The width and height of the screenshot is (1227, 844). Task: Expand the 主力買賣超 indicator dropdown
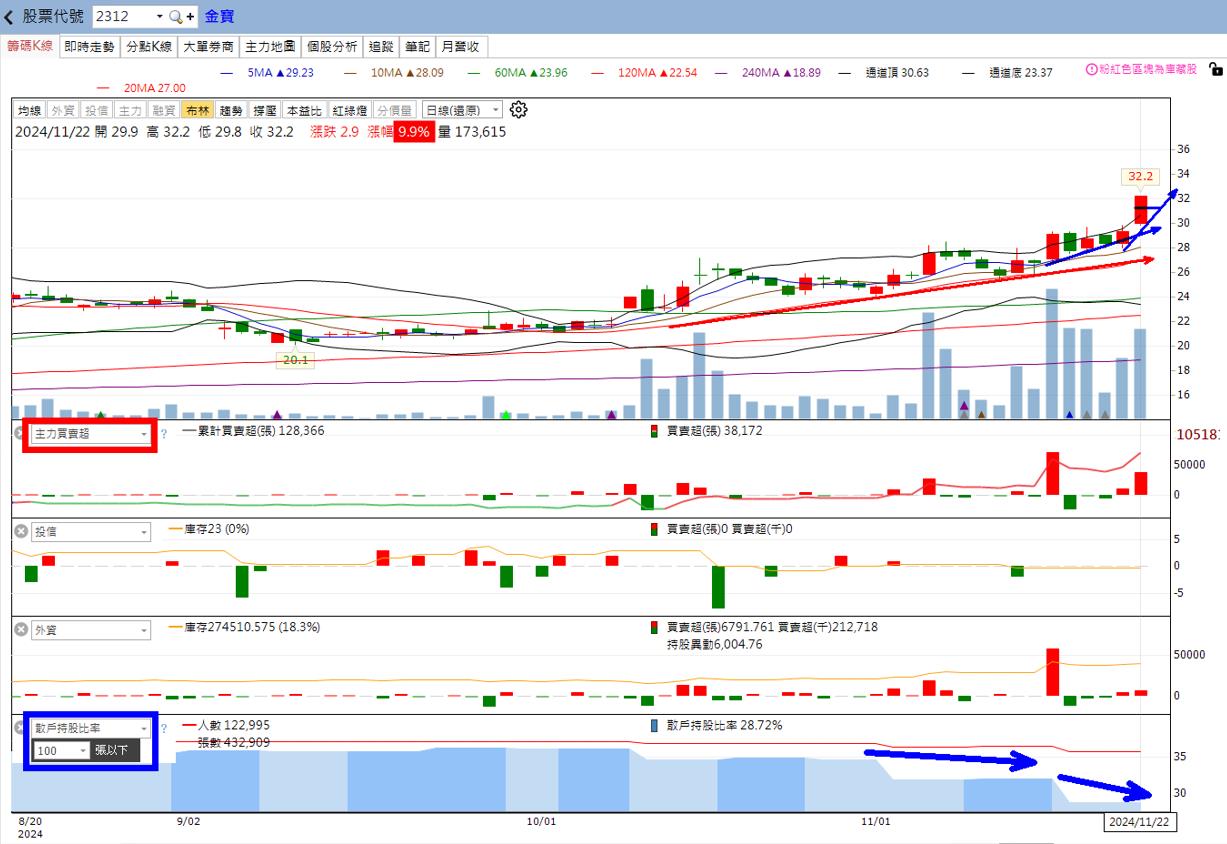pyautogui.click(x=143, y=434)
